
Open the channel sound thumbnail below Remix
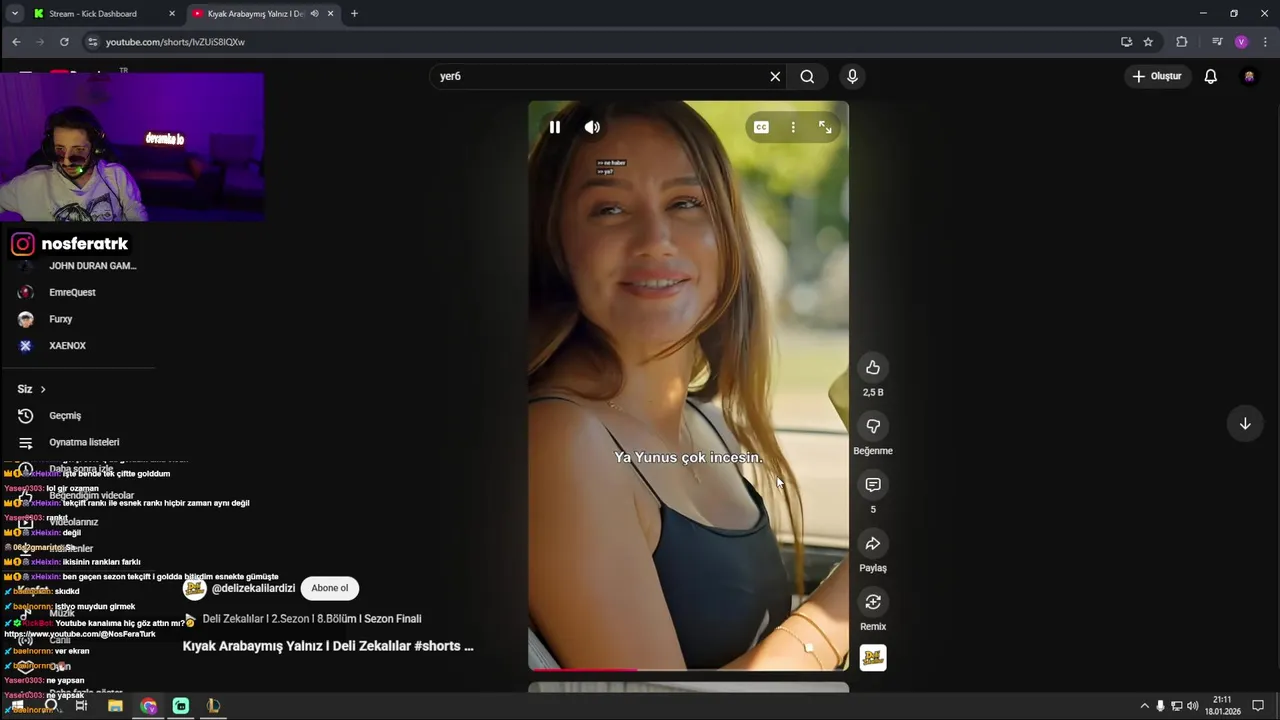pyautogui.click(x=873, y=657)
